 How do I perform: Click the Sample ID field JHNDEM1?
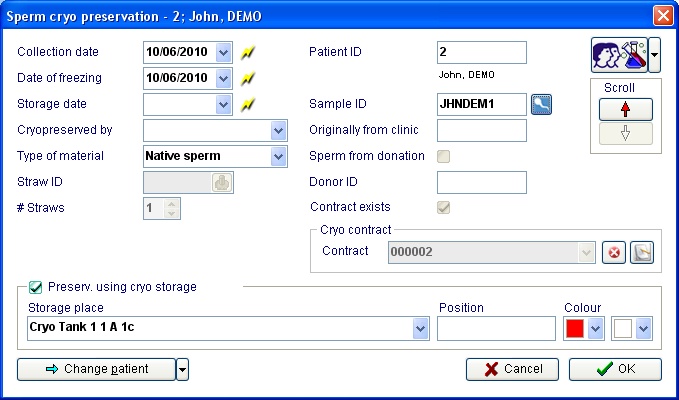click(482, 104)
